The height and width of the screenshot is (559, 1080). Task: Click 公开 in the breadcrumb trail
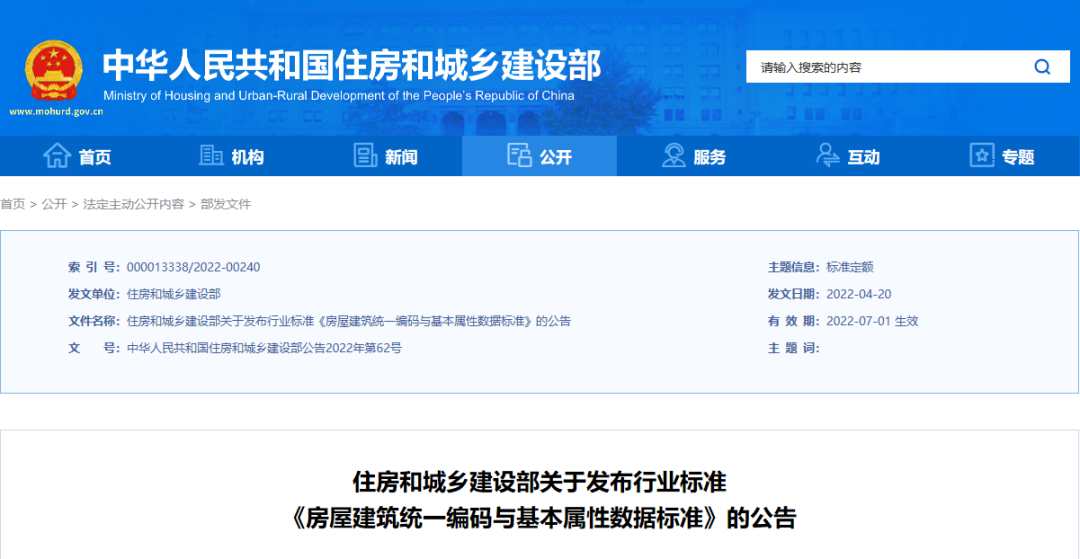[x=54, y=204]
